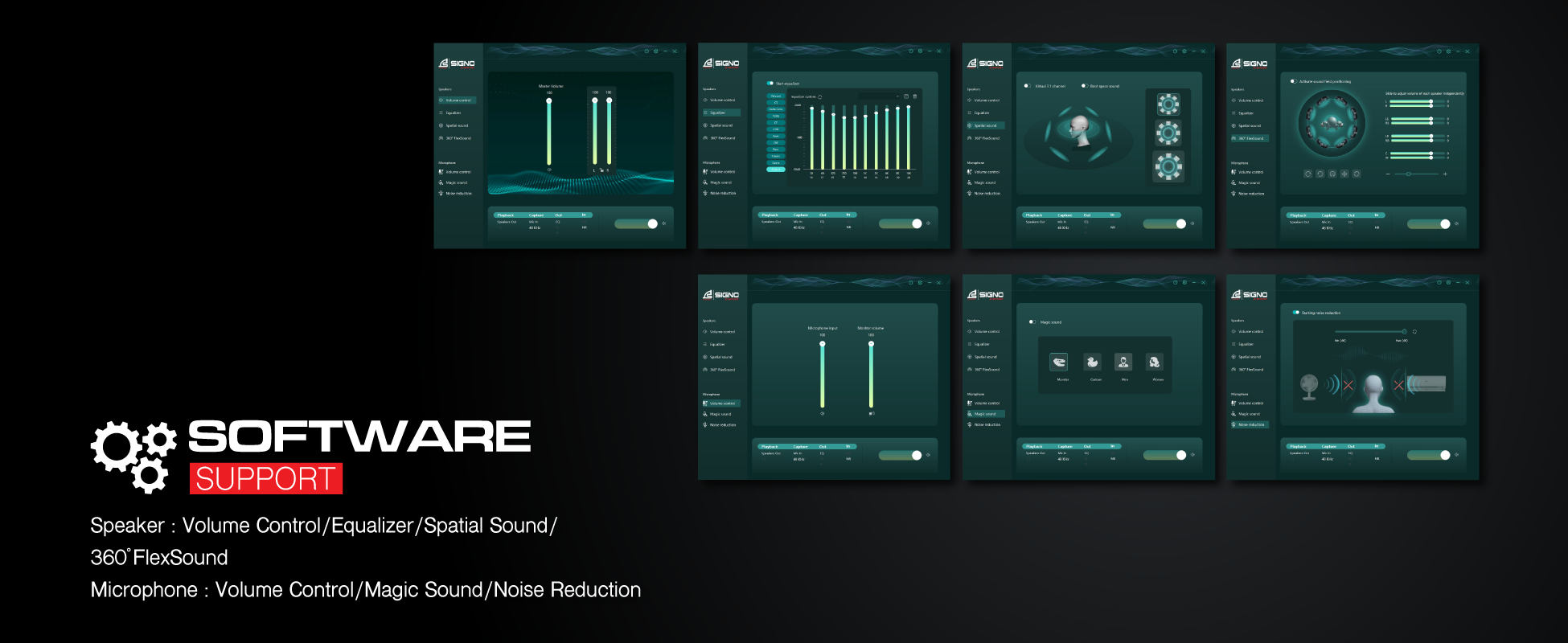Click the move arrows icon in 360° FlexSound
The image size is (1568, 643).
pos(1344,174)
